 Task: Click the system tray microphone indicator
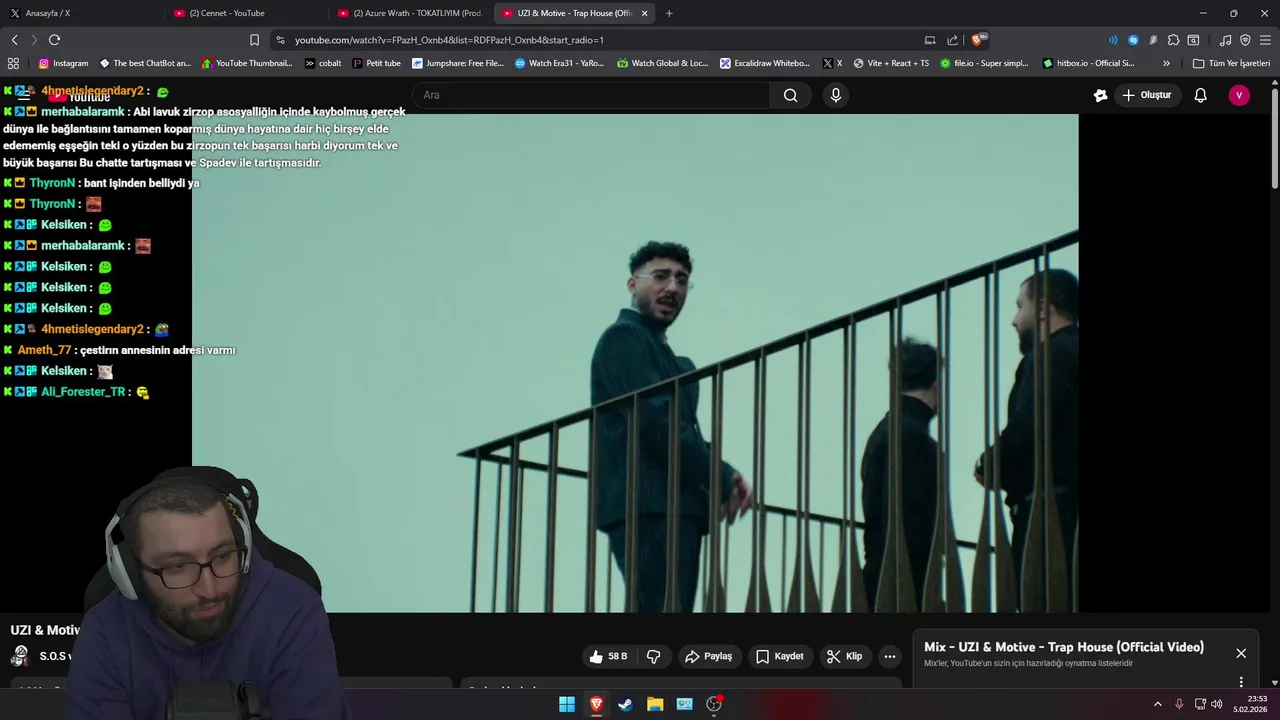(x=1179, y=704)
